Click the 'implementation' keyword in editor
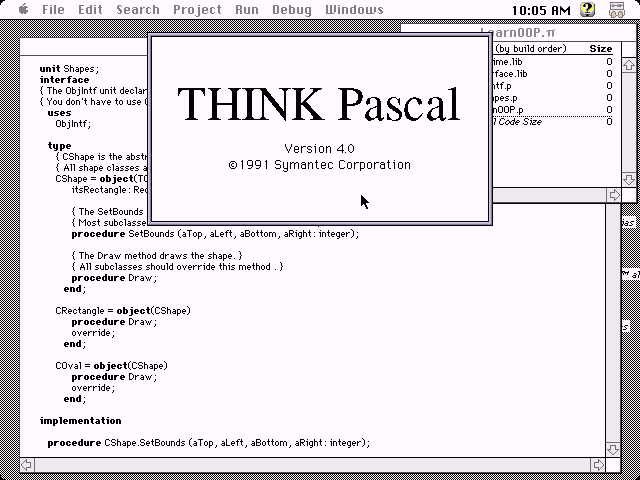 pos(80,421)
